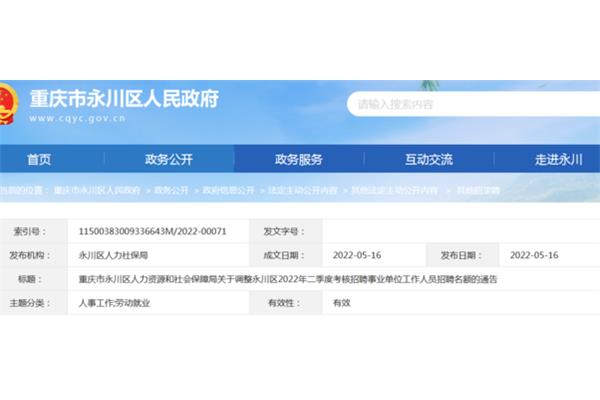This screenshot has height=400, width=600.
Task: Click the 有效 validity value
Action: [342, 303]
